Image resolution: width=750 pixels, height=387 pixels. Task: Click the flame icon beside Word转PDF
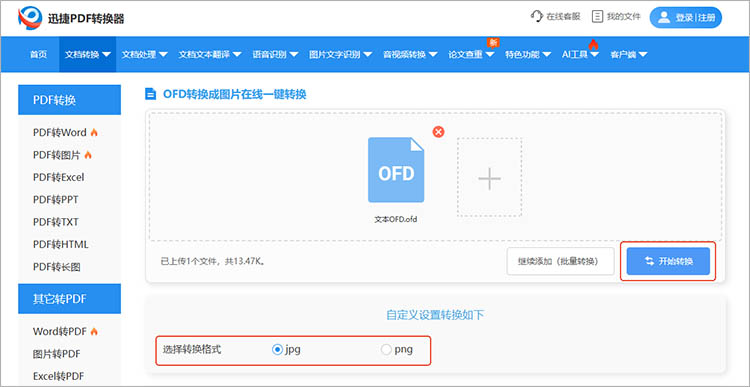(x=94, y=331)
